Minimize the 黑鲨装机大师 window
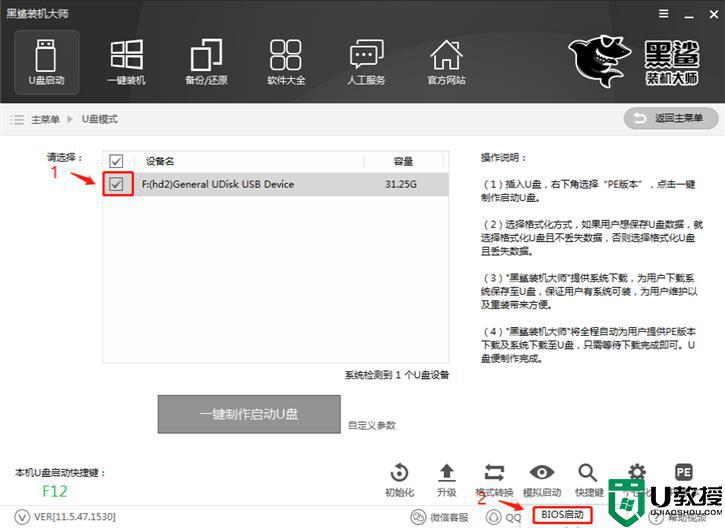725x528 pixels. 689,15
